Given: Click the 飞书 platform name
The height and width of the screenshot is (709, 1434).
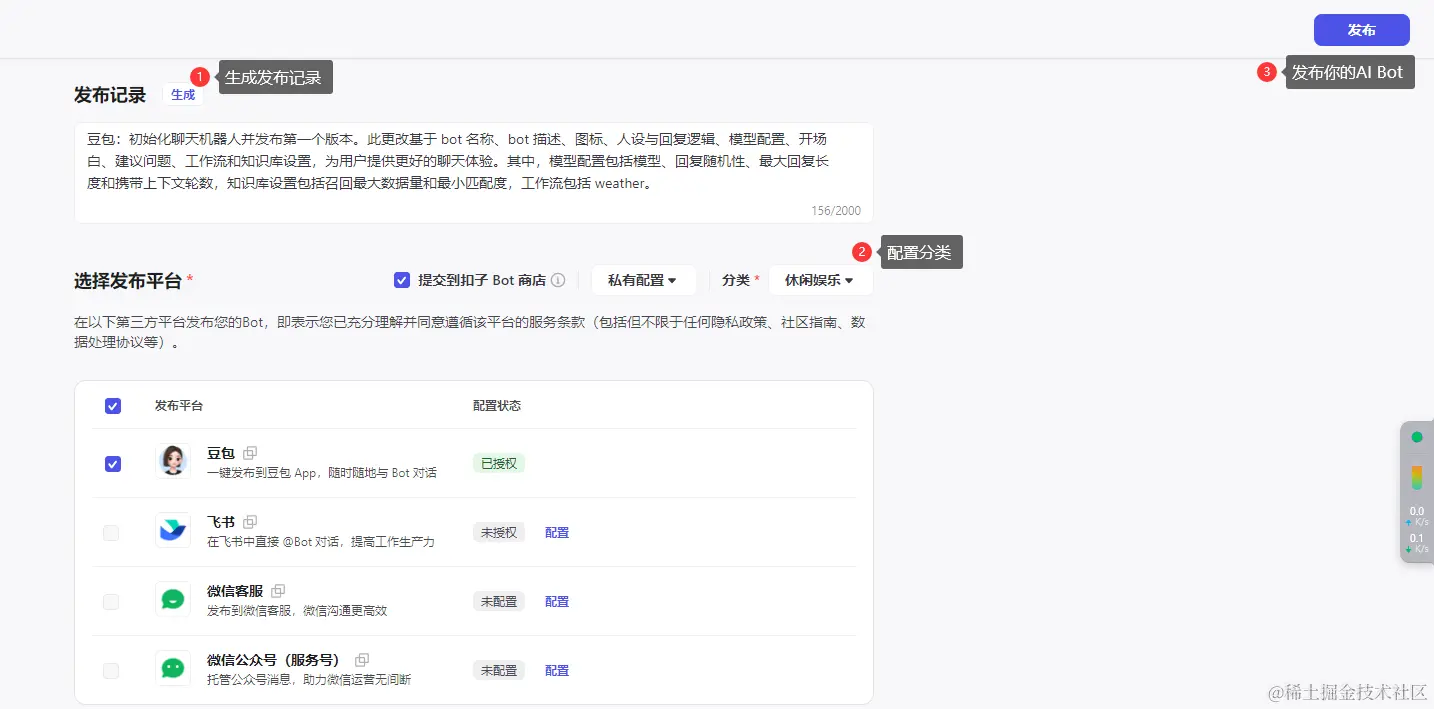Looking at the screenshot, I should [221, 522].
